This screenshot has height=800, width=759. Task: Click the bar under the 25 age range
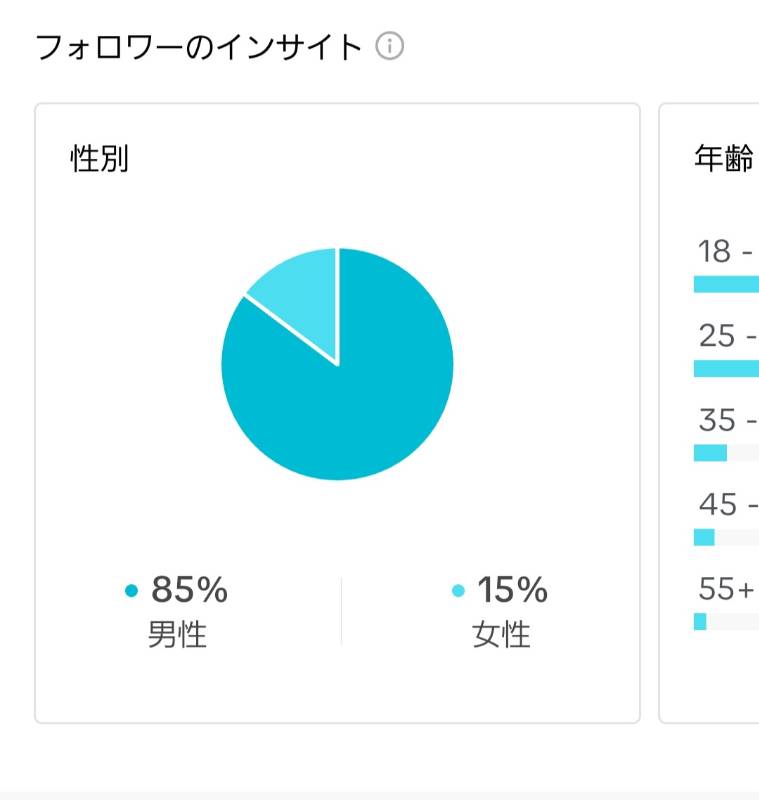(726, 368)
